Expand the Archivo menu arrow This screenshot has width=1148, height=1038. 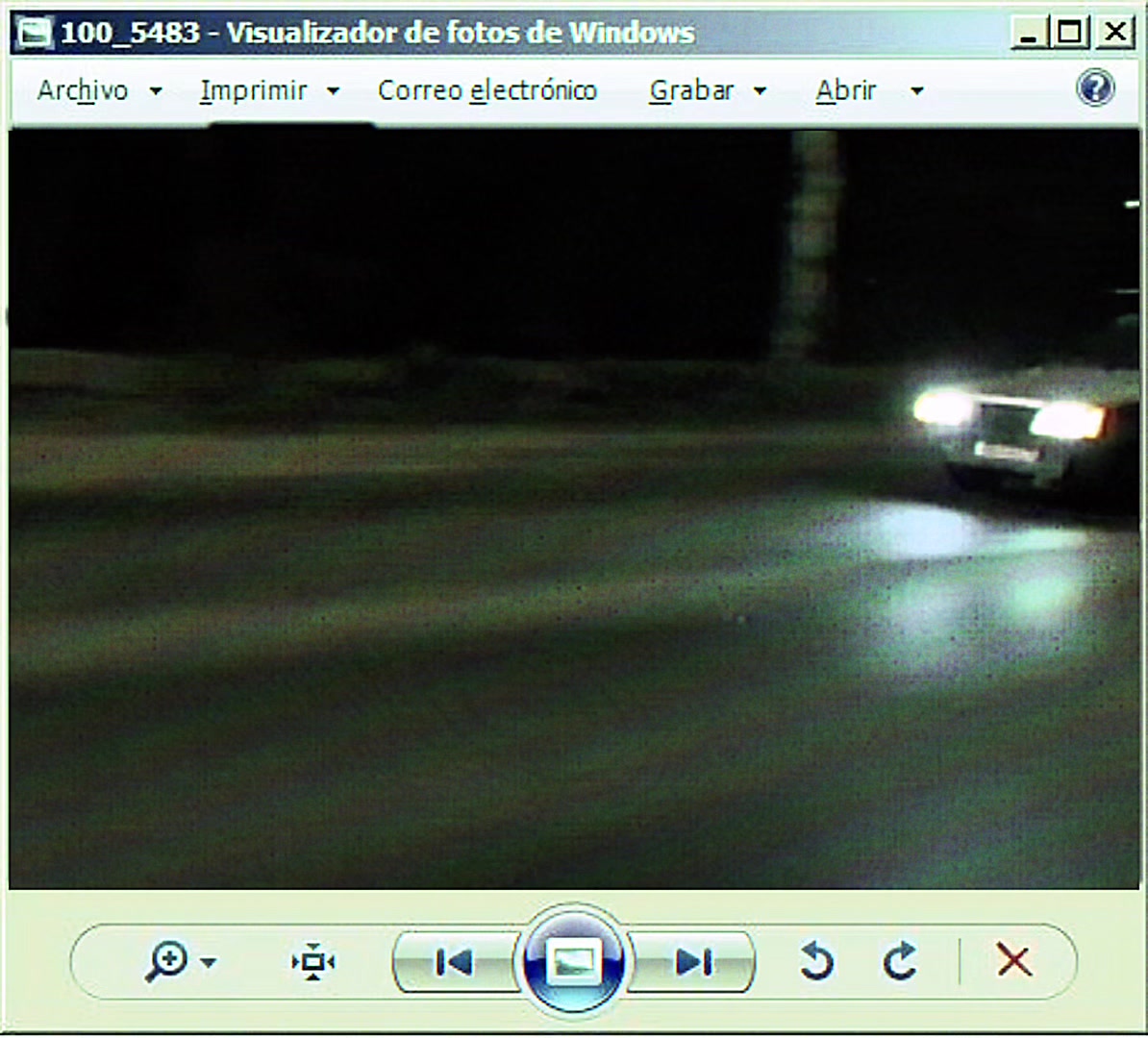156,91
